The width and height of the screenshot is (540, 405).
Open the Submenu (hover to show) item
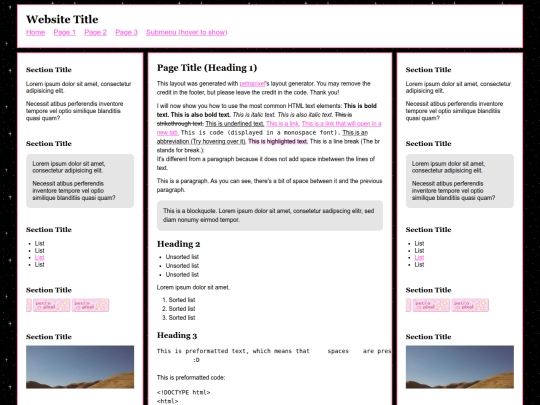[x=186, y=32]
